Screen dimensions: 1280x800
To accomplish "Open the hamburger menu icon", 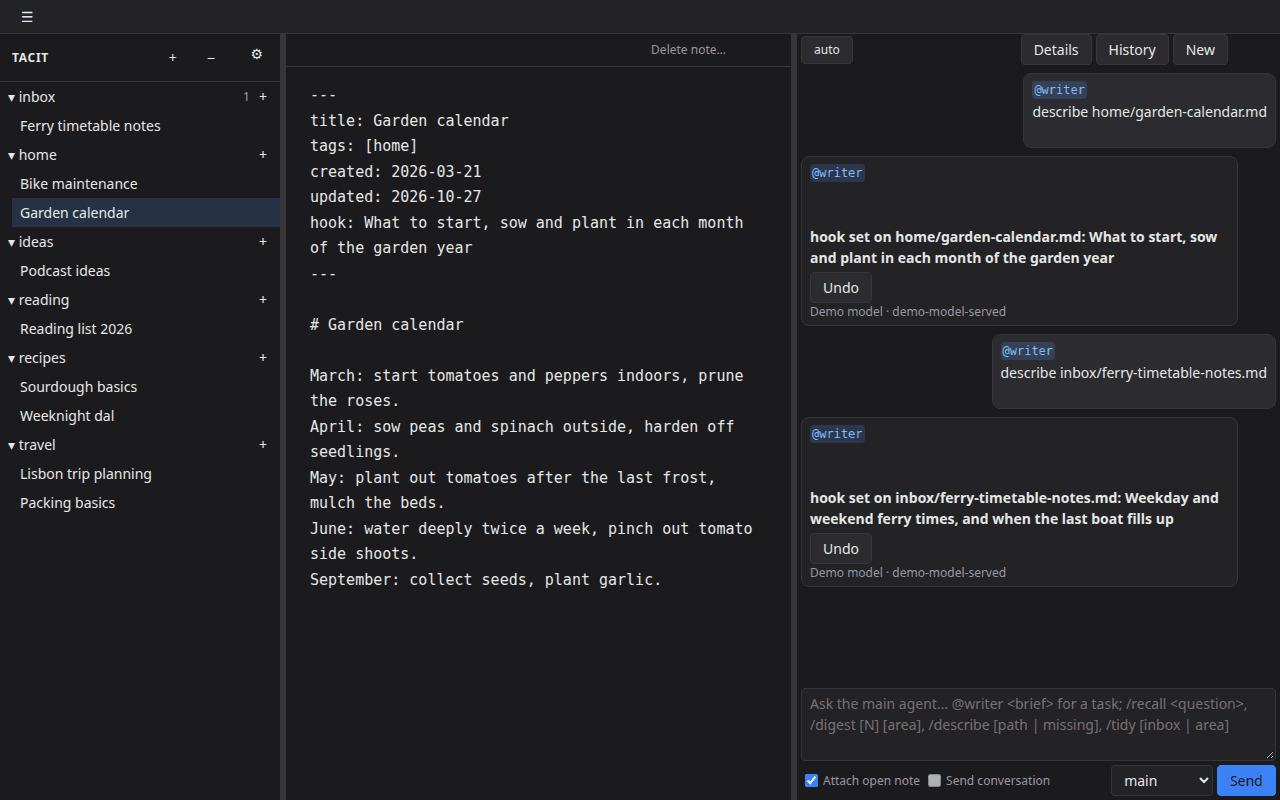I will point(27,17).
